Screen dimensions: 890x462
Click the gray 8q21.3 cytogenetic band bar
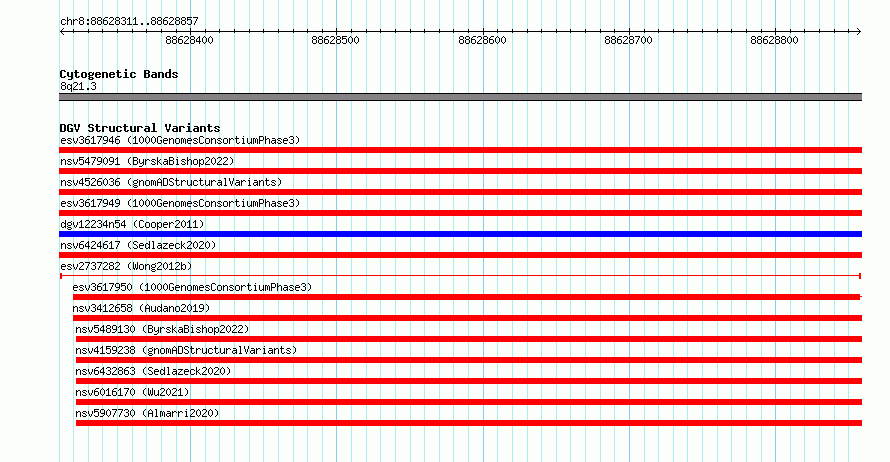click(460, 97)
